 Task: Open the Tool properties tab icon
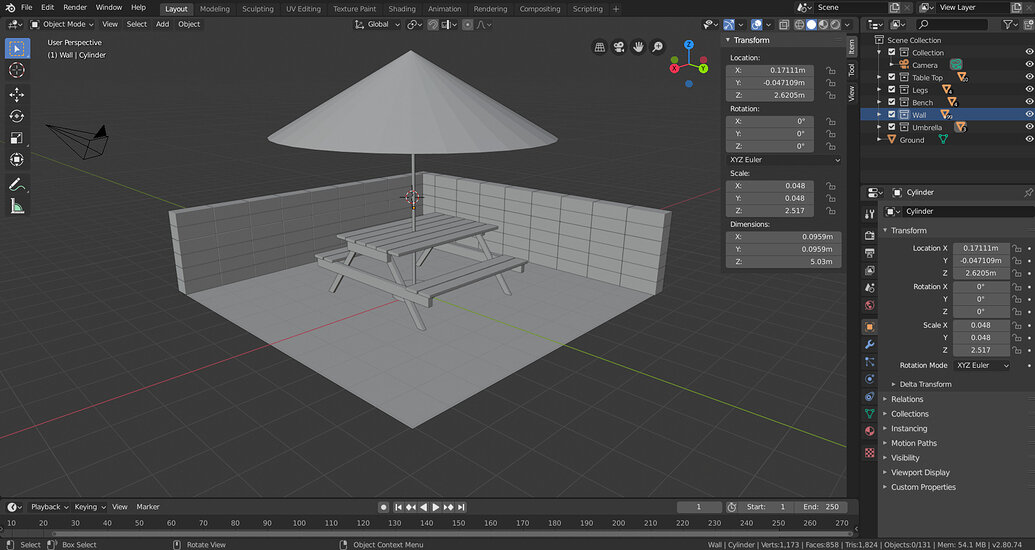coord(869,214)
